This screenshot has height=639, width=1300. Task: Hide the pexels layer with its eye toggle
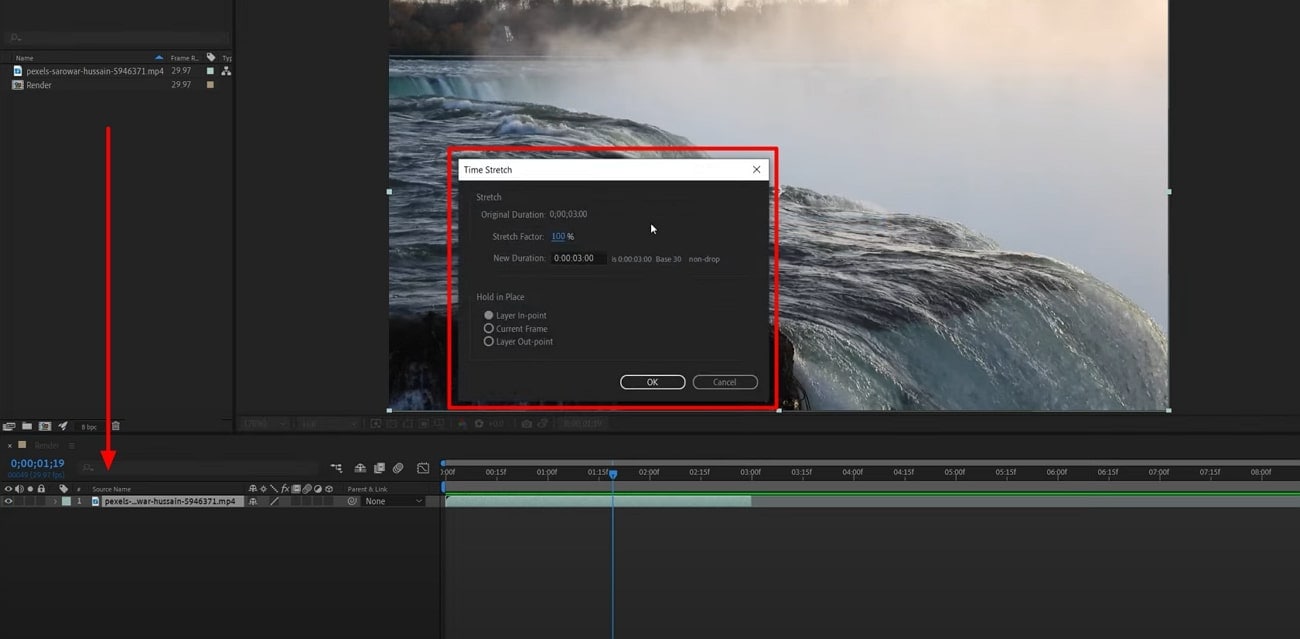pyautogui.click(x=8, y=501)
